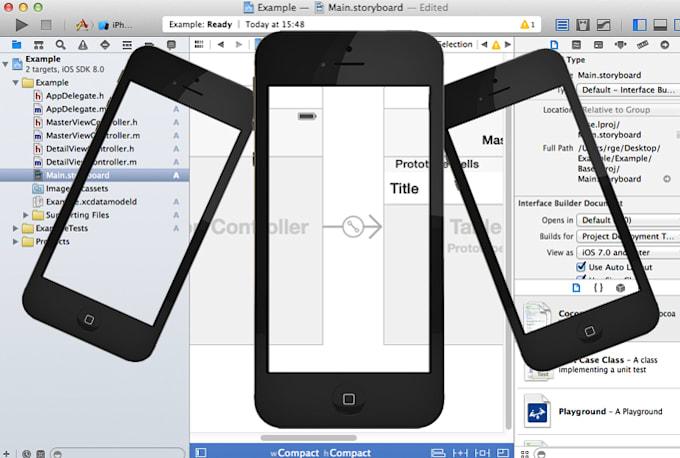Image resolution: width=680 pixels, height=458 pixels.
Task: Open the Example scheme selector icon
Action: [x=82, y=25]
